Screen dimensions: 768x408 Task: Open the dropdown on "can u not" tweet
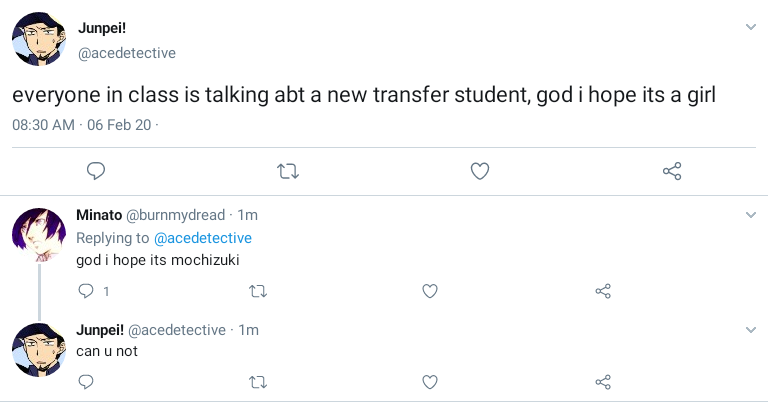click(751, 329)
